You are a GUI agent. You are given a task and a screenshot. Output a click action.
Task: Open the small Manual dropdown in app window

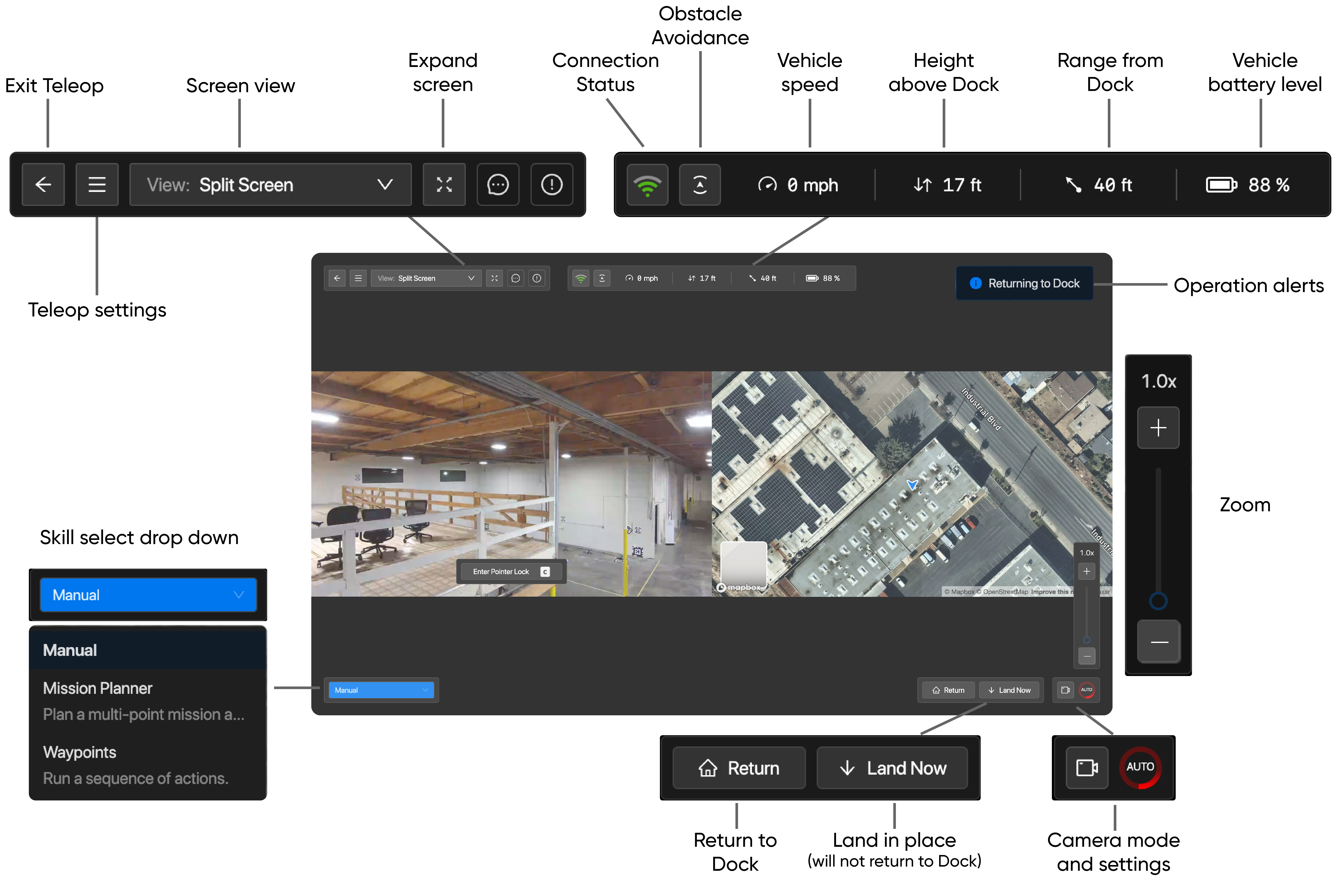click(381, 690)
